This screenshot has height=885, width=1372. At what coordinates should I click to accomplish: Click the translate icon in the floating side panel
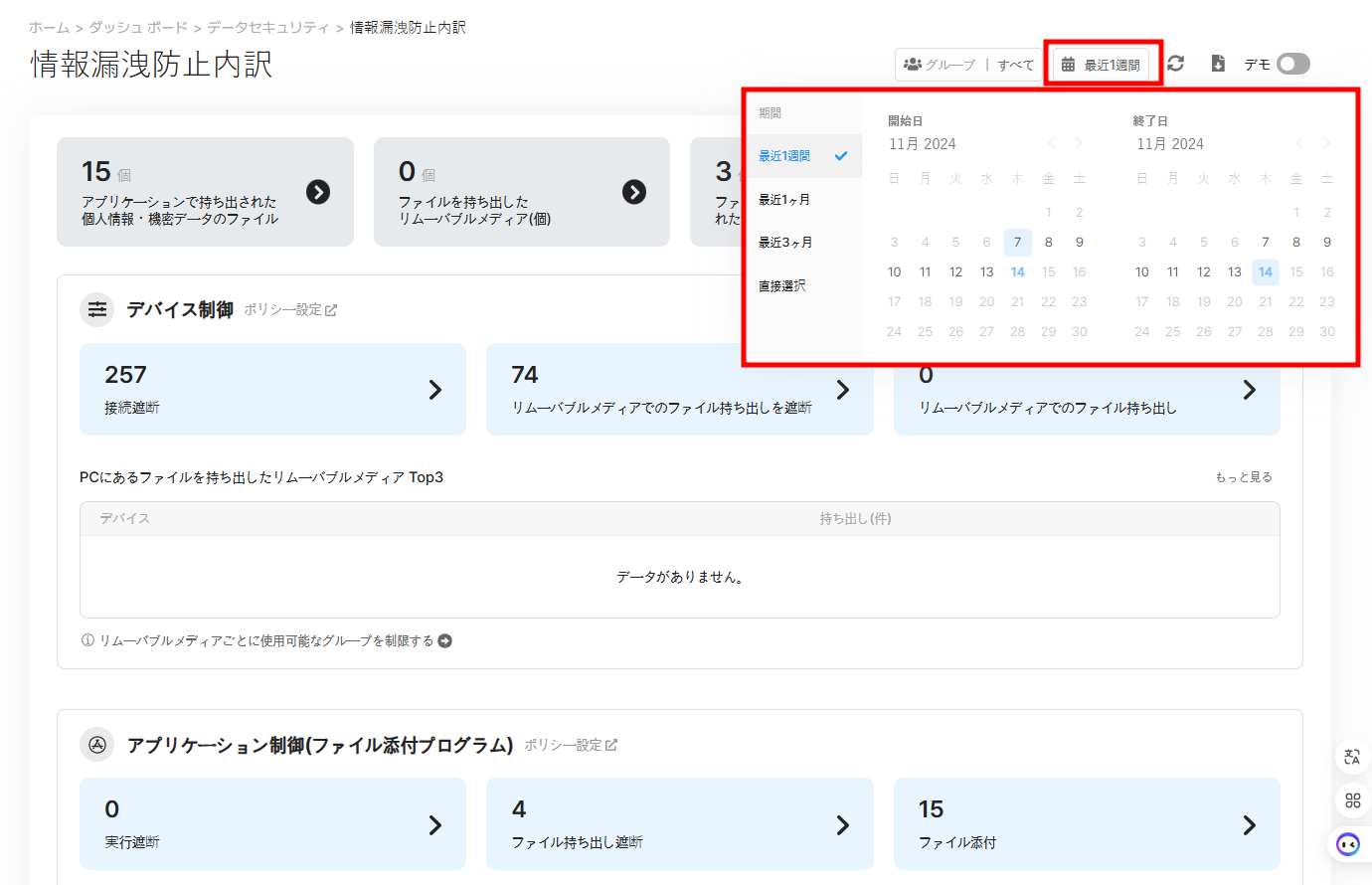pyautogui.click(x=1352, y=757)
